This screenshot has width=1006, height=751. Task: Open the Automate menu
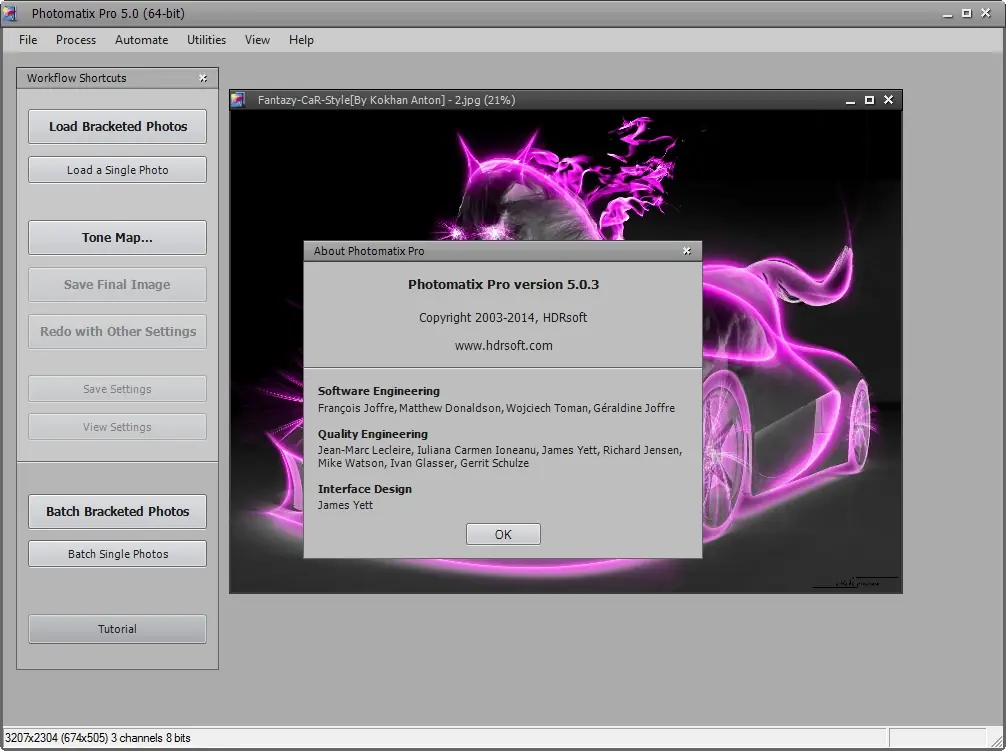coord(141,40)
